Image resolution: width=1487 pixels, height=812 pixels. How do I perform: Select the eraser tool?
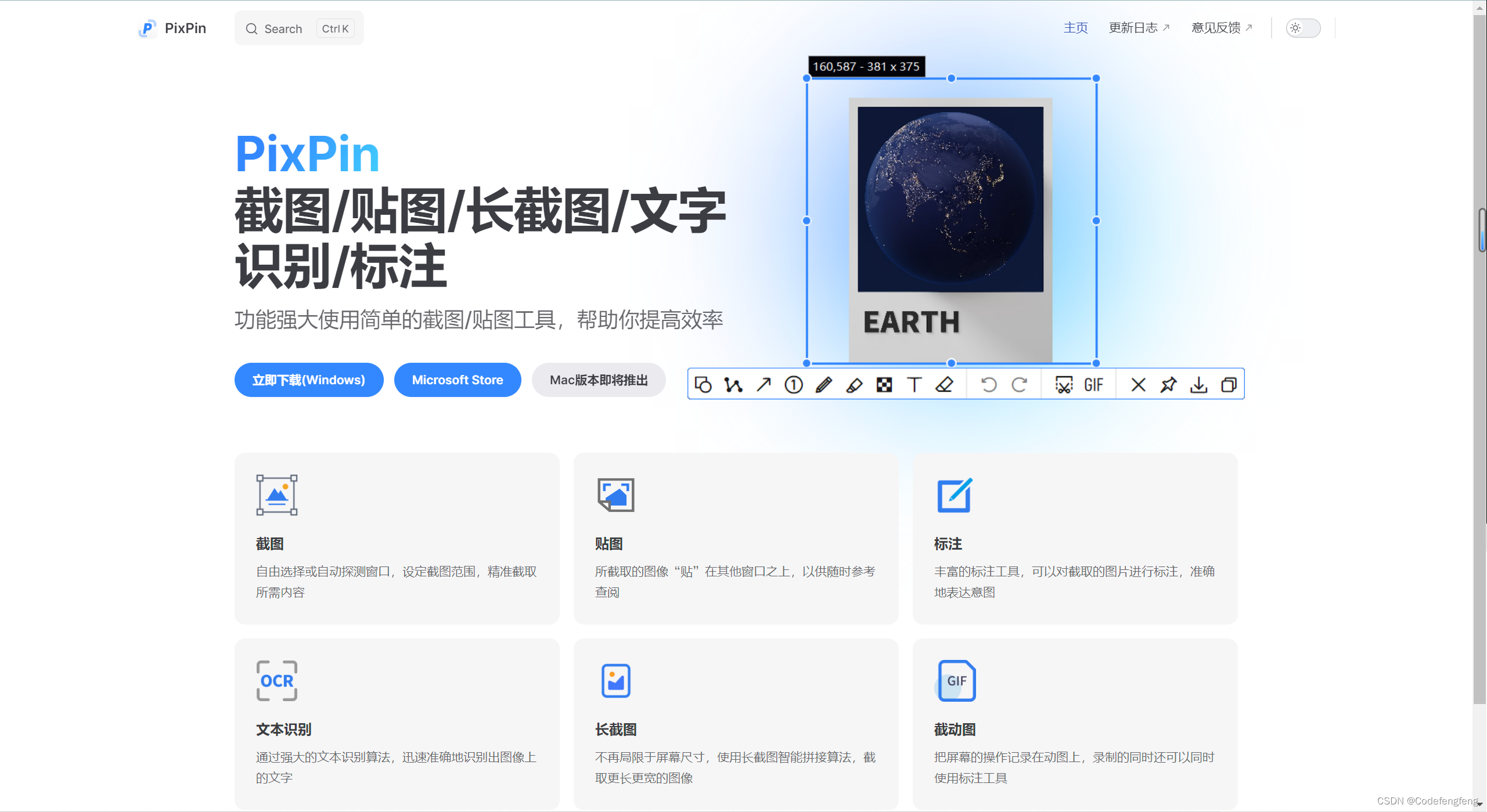point(945,385)
